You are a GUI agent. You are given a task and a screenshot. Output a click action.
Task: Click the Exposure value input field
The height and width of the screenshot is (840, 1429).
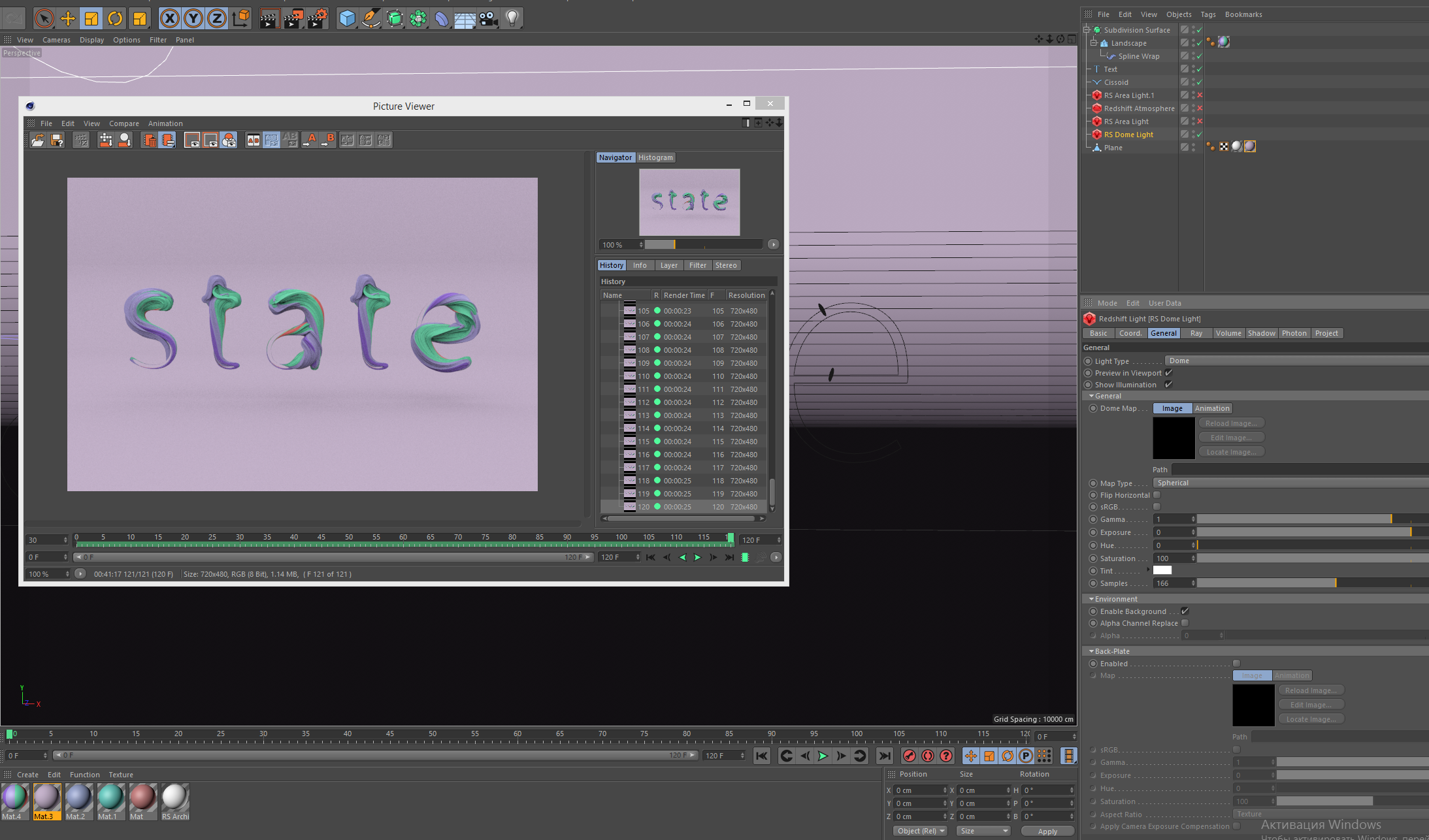pyautogui.click(x=1174, y=532)
